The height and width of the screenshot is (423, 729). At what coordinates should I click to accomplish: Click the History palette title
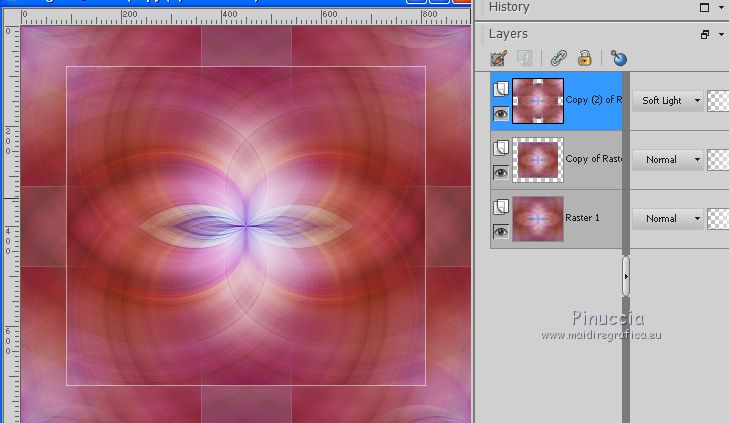coord(509,7)
